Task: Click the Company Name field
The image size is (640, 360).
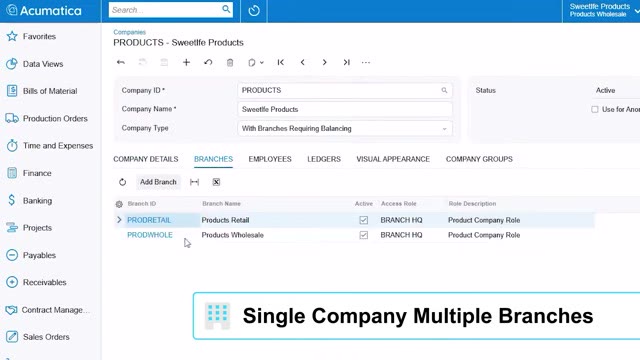Action: pyautogui.click(x=344, y=109)
